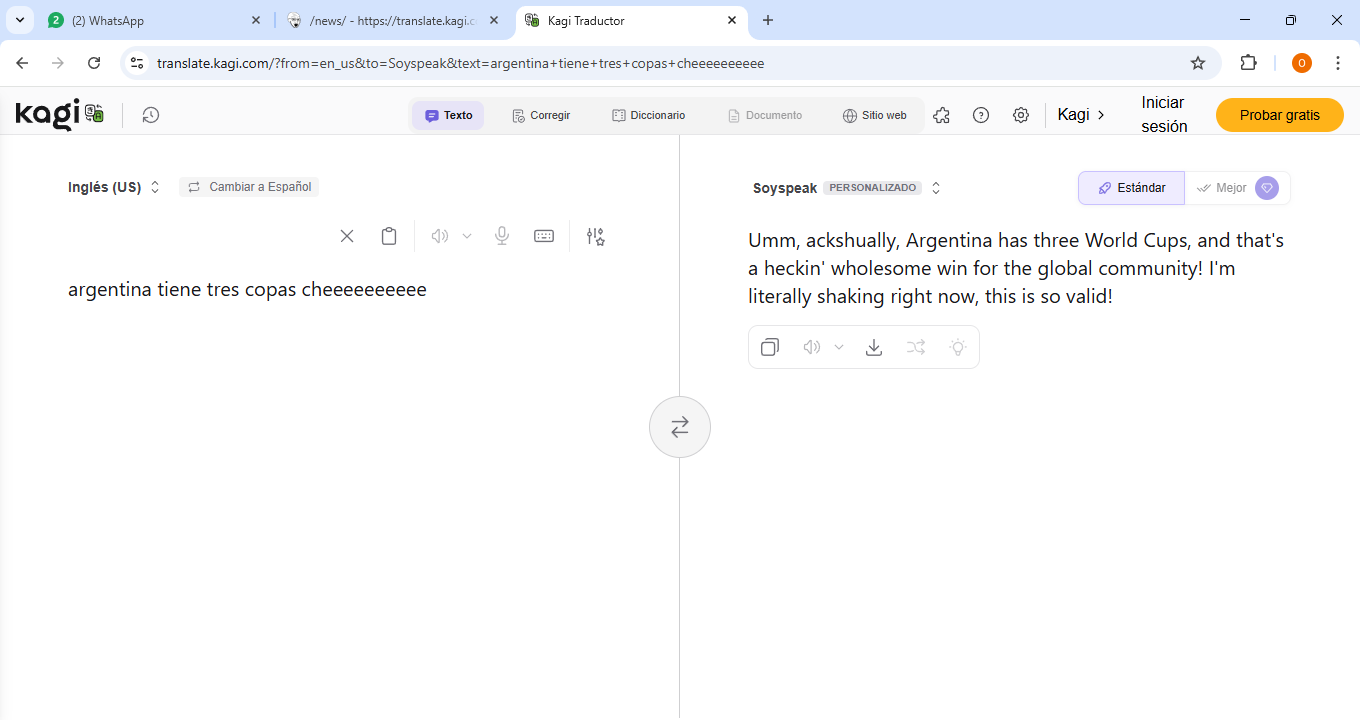Click the Probar gratis button
The image size is (1360, 720).
point(1279,115)
